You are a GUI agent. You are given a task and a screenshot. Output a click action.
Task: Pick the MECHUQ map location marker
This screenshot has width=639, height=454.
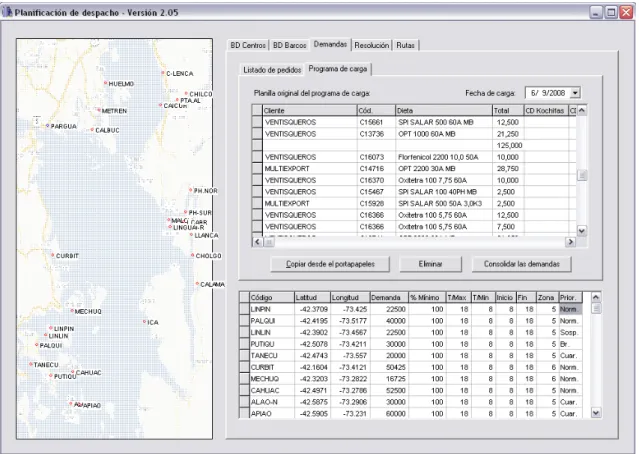pos(72,311)
